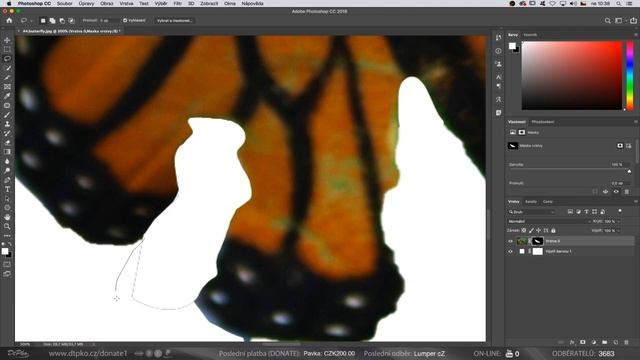Toggle lock transparent pixels
The width and height of the screenshot is (640, 360).
524,231
